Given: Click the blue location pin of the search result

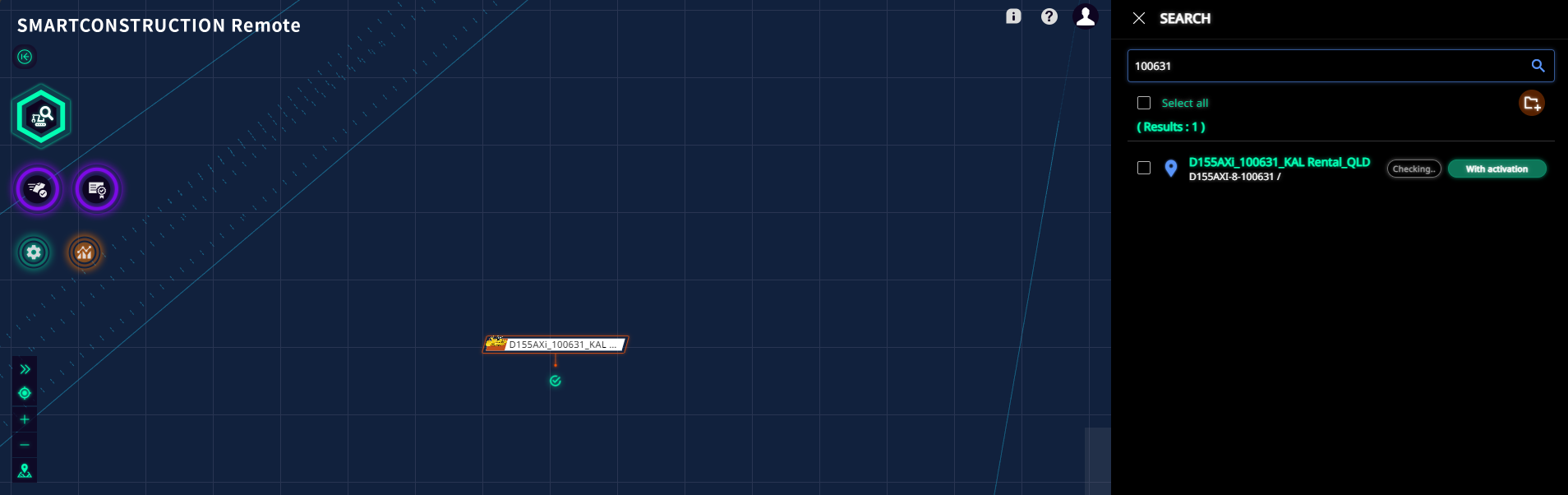Looking at the screenshot, I should 1171,169.
